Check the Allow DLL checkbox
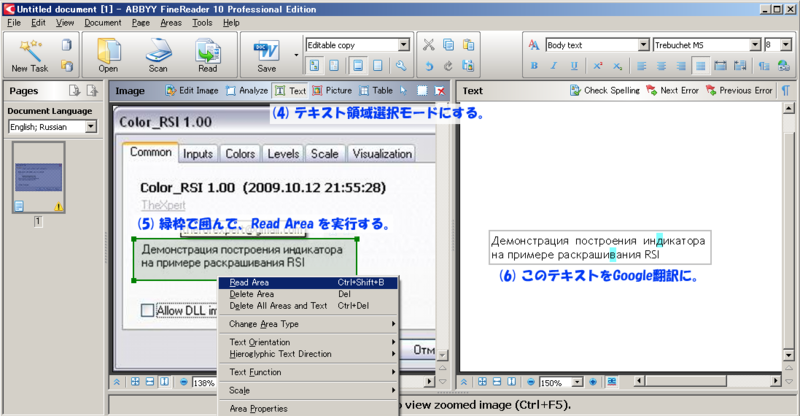Image resolution: width=800 pixels, height=416 pixels. tap(147, 310)
